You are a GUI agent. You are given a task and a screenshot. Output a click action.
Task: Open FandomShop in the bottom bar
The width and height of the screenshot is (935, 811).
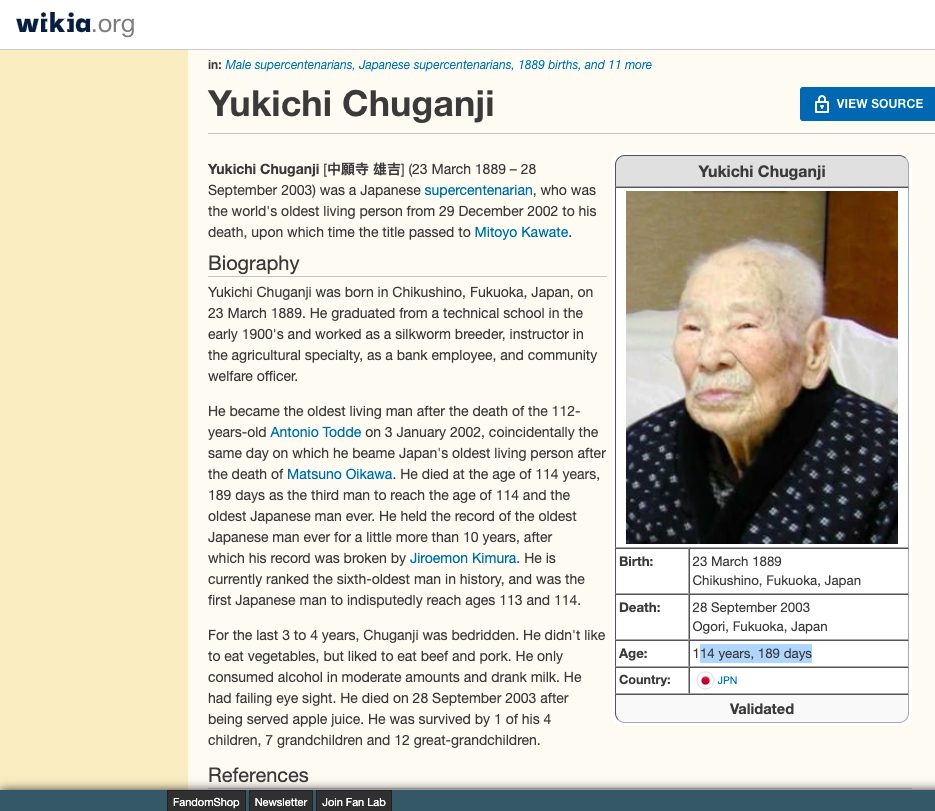click(207, 802)
